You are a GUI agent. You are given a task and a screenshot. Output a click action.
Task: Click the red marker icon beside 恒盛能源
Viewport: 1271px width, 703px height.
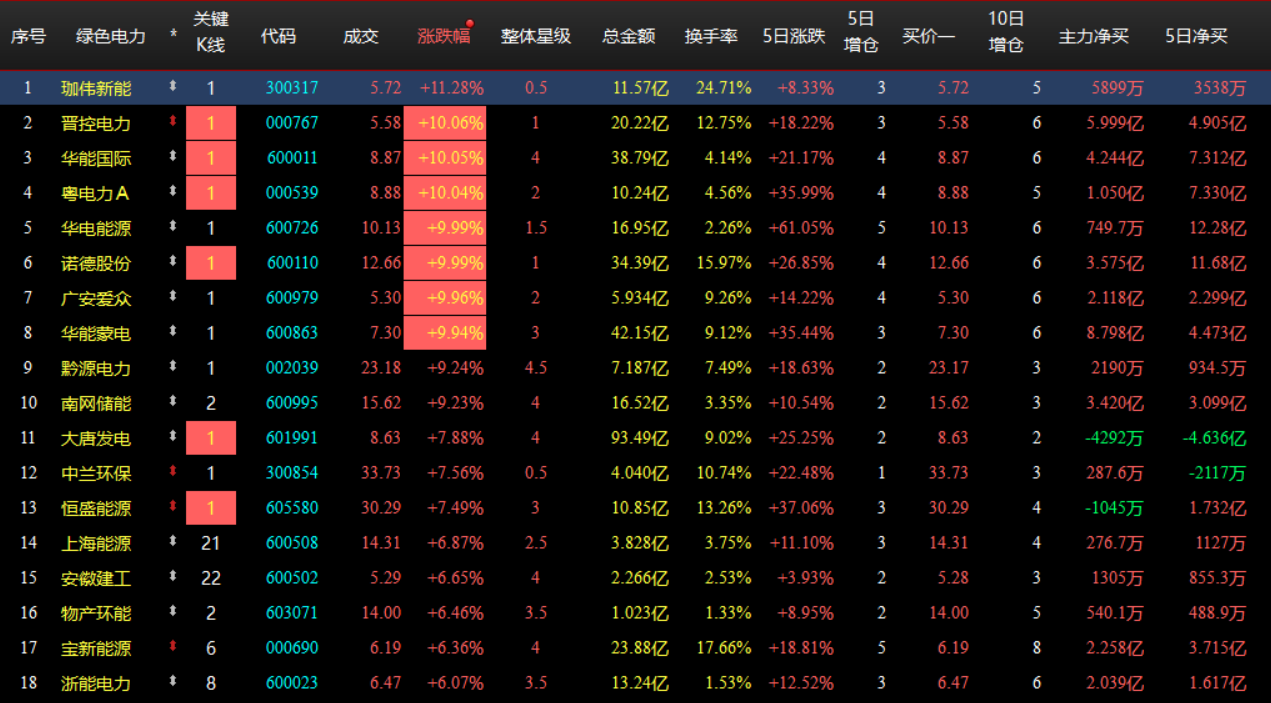(x=173, y=508)
